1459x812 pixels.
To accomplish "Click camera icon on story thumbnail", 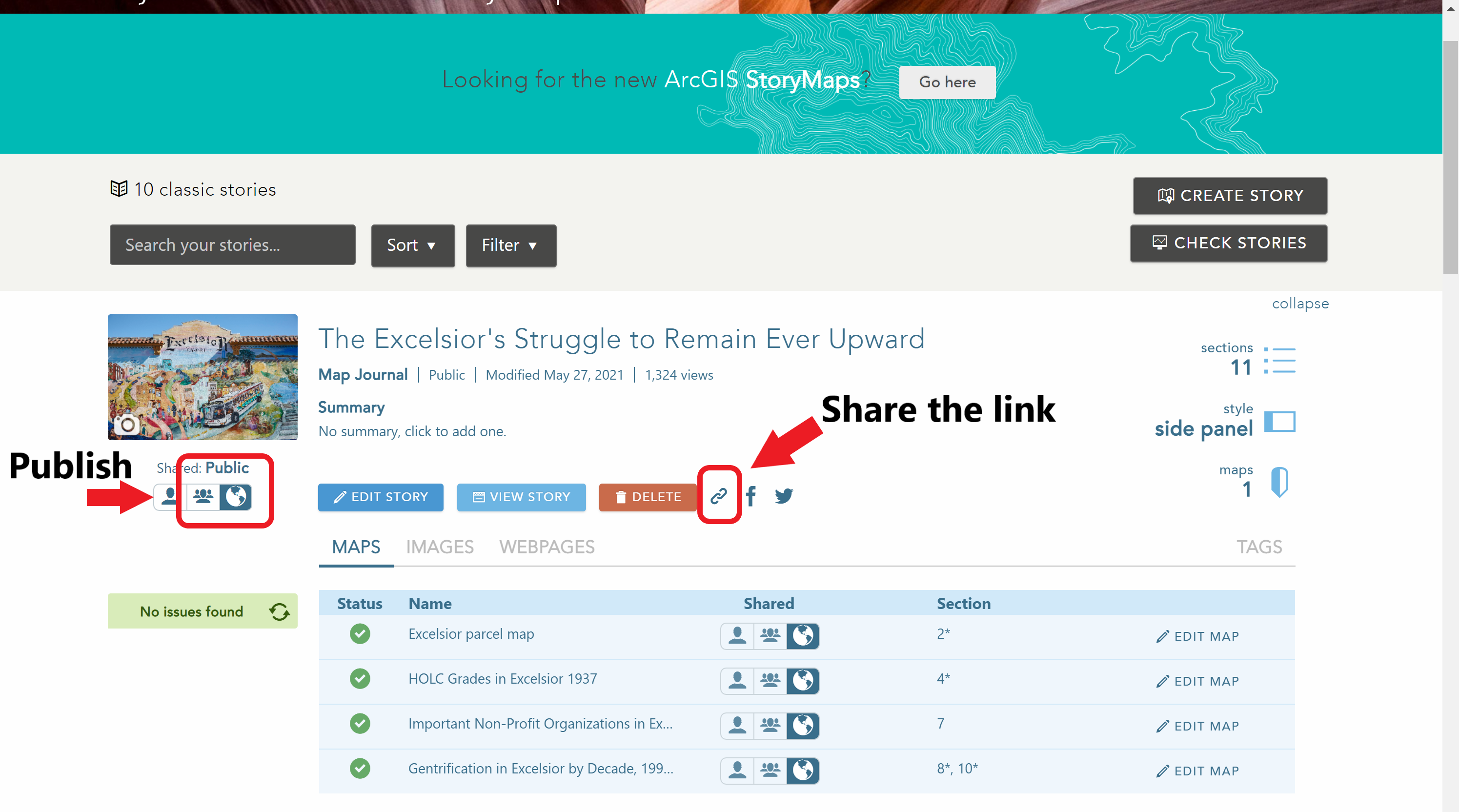I will (127, 424).
